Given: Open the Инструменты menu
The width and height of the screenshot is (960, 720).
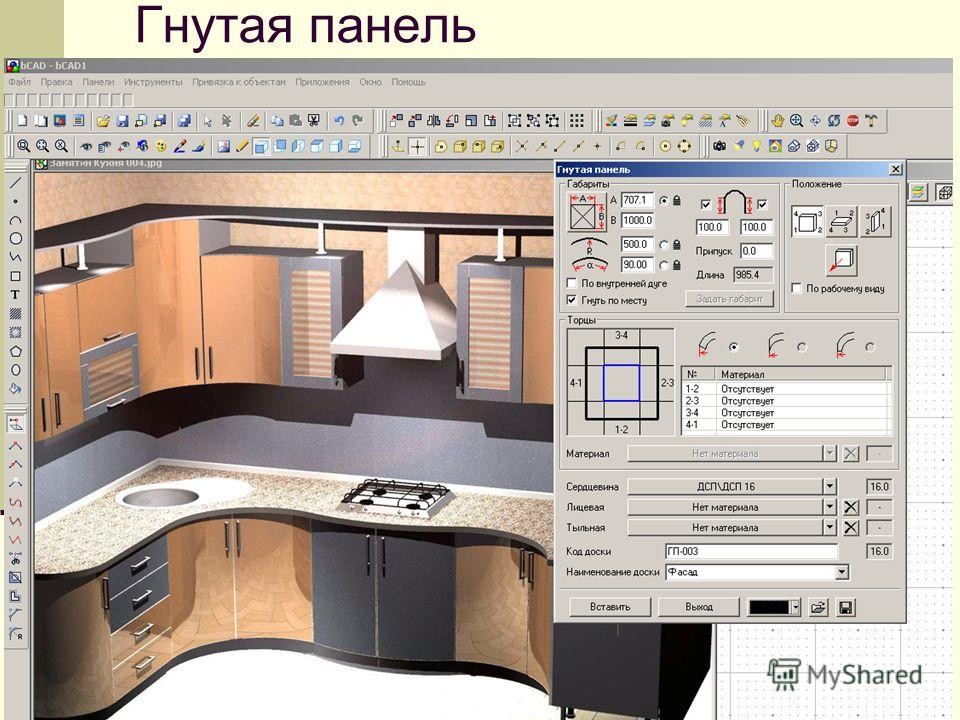Looking at the screenshot, I should 153,81.
